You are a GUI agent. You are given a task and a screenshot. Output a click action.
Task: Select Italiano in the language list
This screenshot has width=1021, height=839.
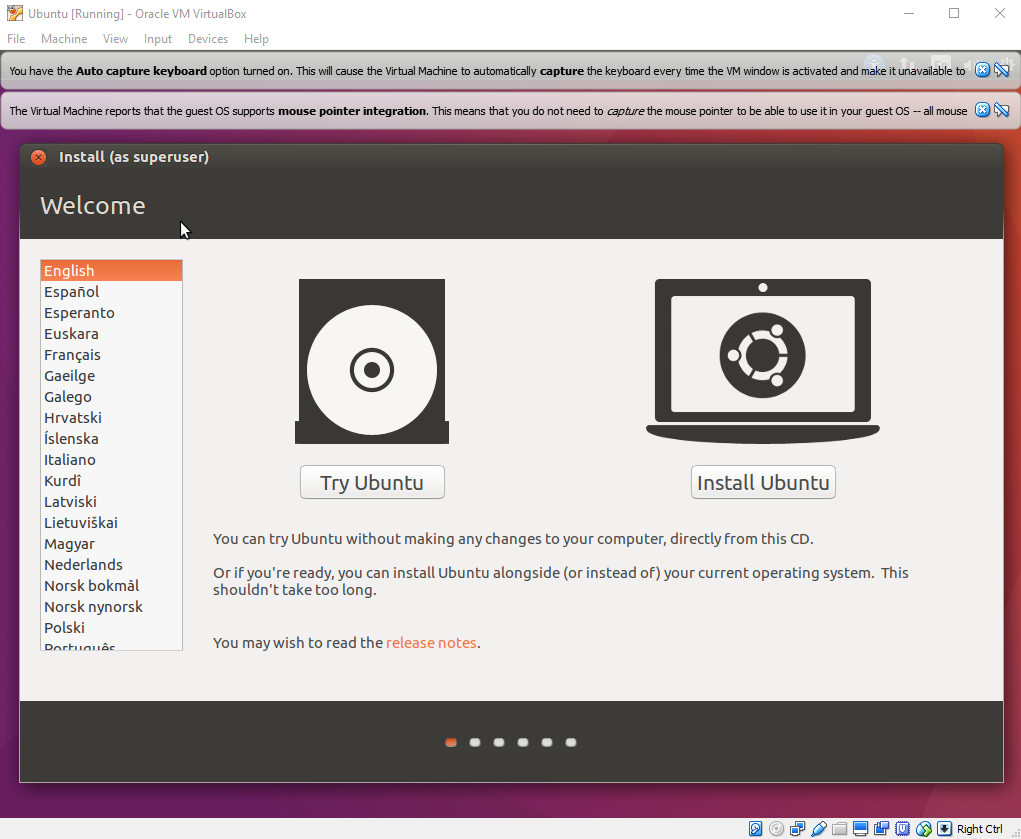[x=111, y=460]
